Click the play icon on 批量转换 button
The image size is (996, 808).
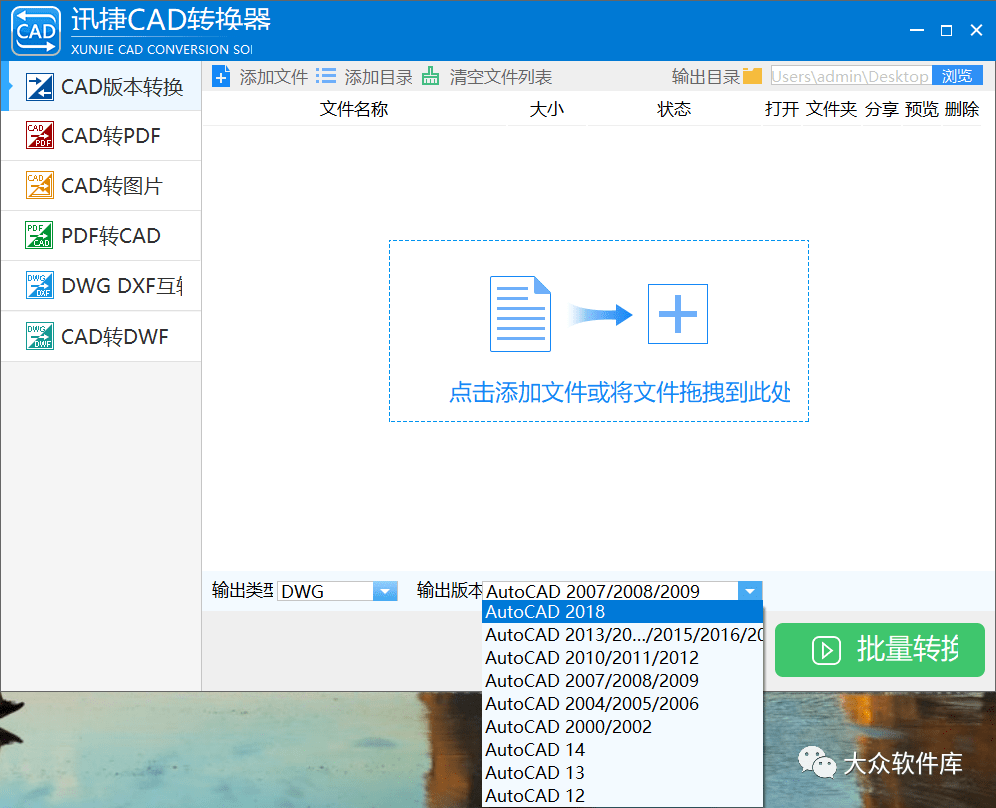[x=826, y=650]
